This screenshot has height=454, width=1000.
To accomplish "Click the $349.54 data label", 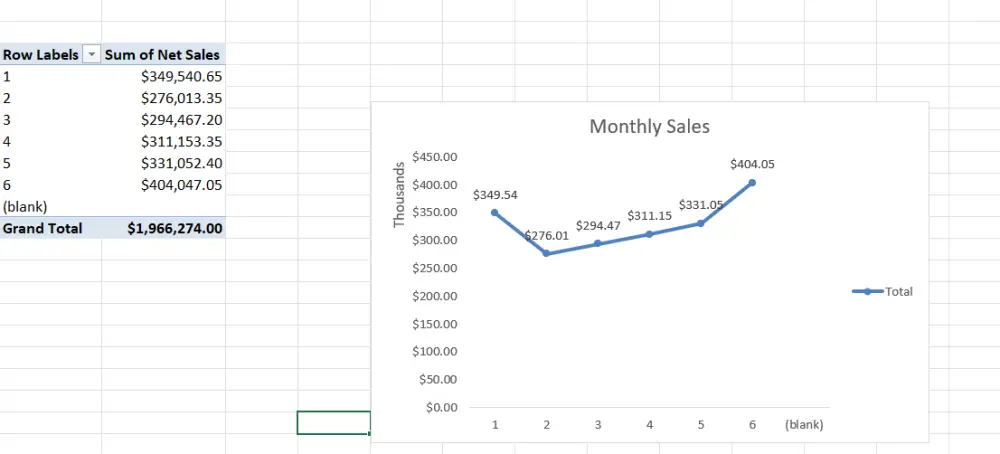I will [495, 195].
